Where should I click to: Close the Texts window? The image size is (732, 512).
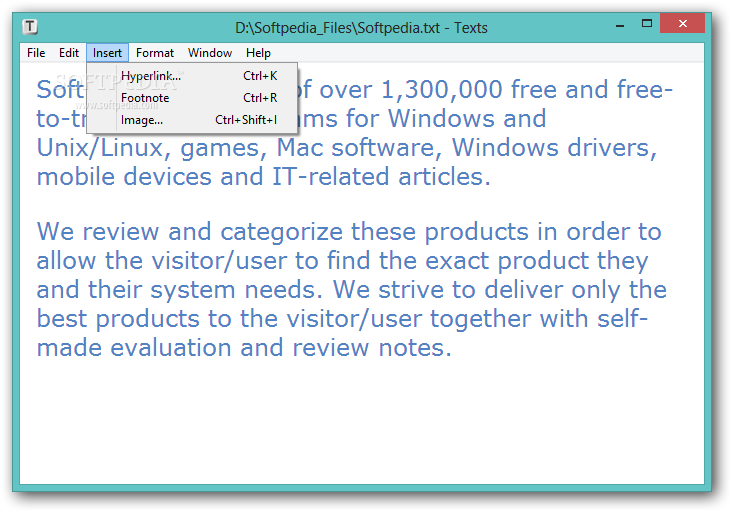click(683, 23)
